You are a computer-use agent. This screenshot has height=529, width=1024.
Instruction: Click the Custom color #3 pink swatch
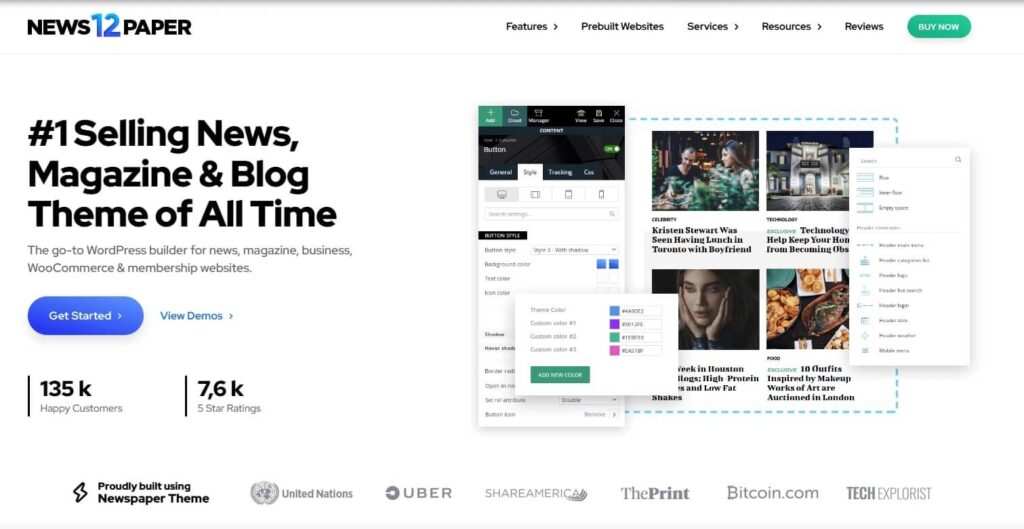click(x=615, y=351)
